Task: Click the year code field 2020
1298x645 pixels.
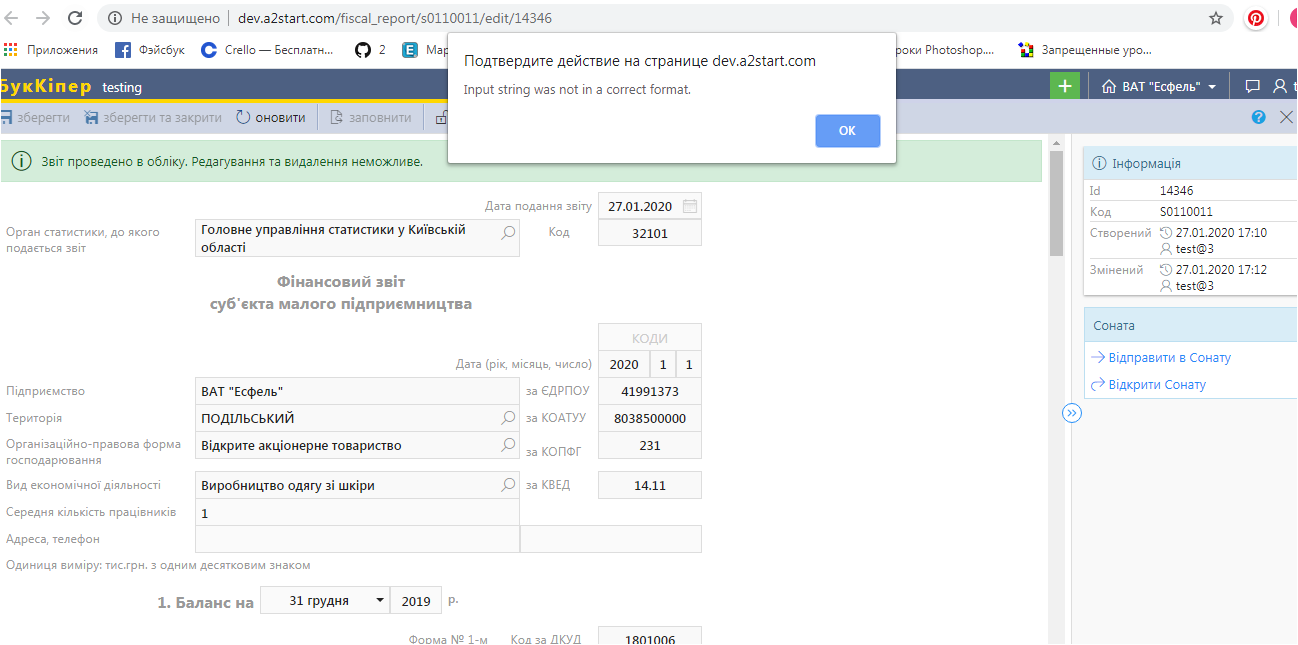Action: click(624, 364)
